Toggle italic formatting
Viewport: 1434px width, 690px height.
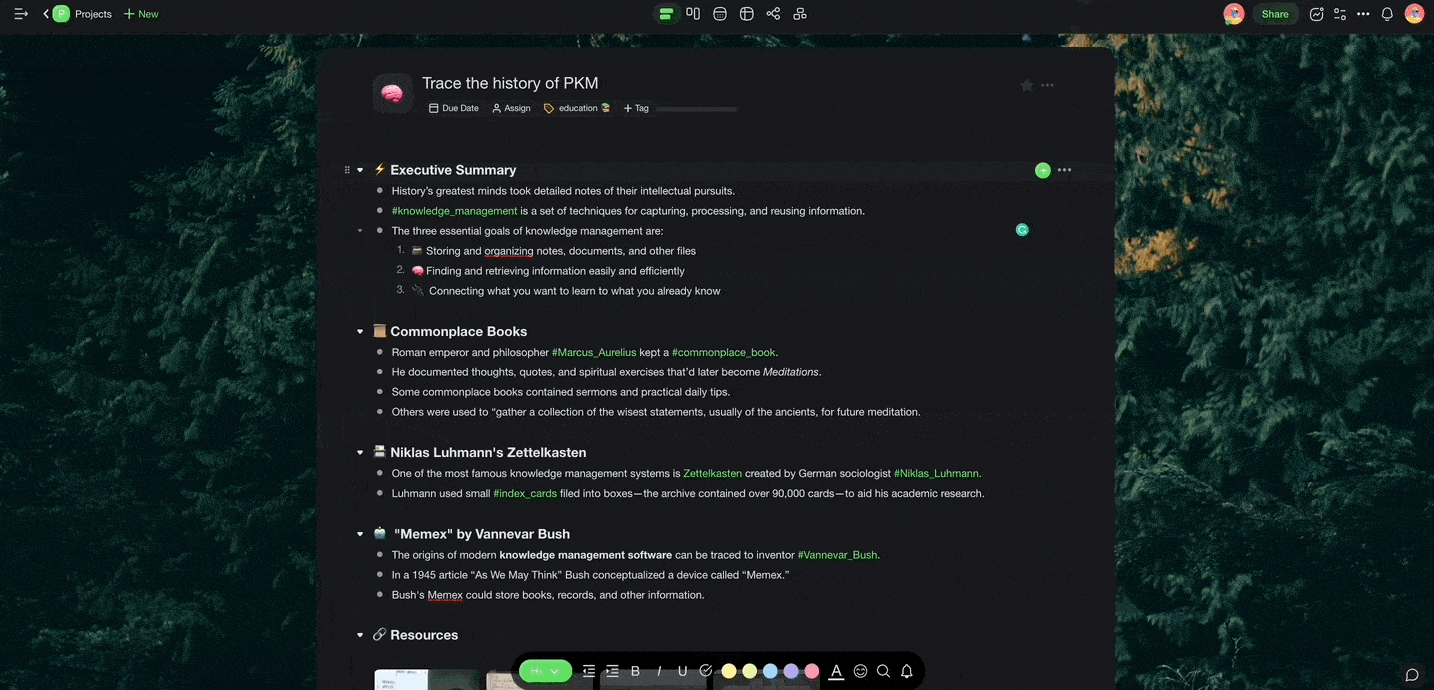click(658, 671)
